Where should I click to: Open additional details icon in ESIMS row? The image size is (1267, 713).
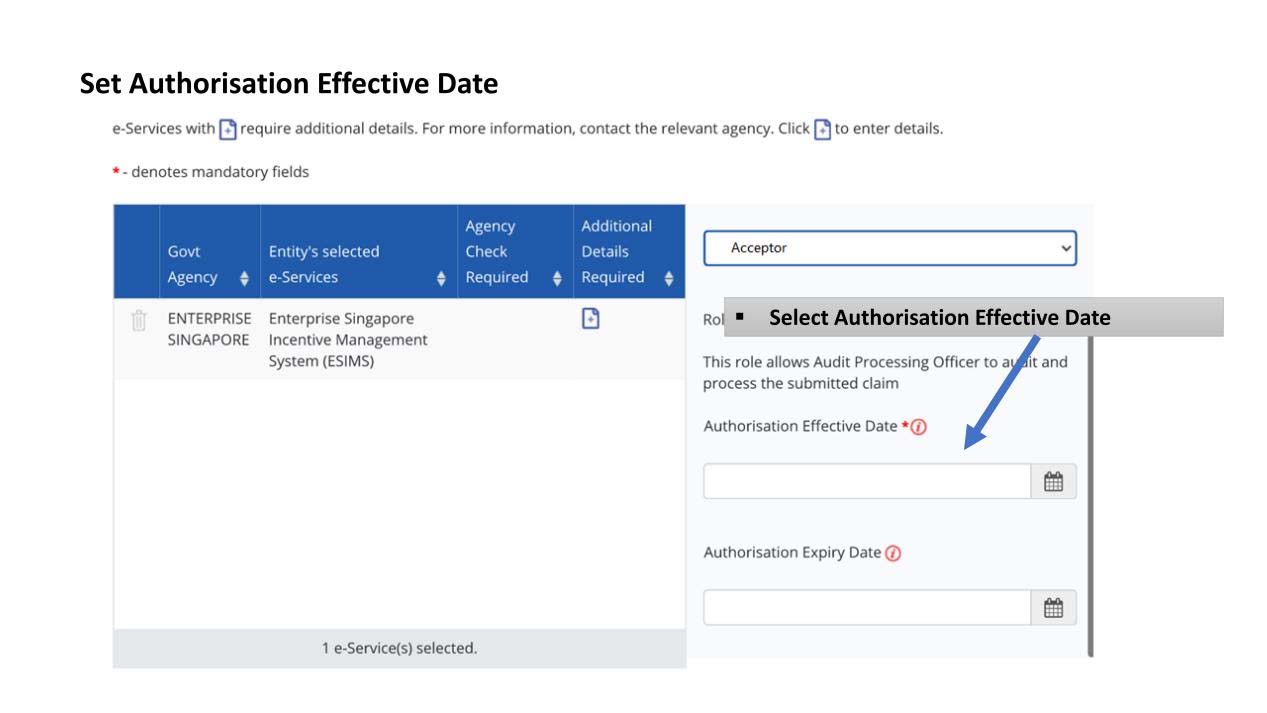coord(591,319)
